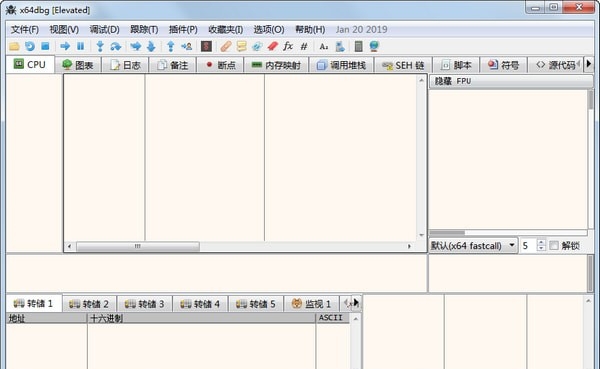Click the patches bandage icon
The width and height of the screenshot is (600, 369).
(x=226, y=47)
